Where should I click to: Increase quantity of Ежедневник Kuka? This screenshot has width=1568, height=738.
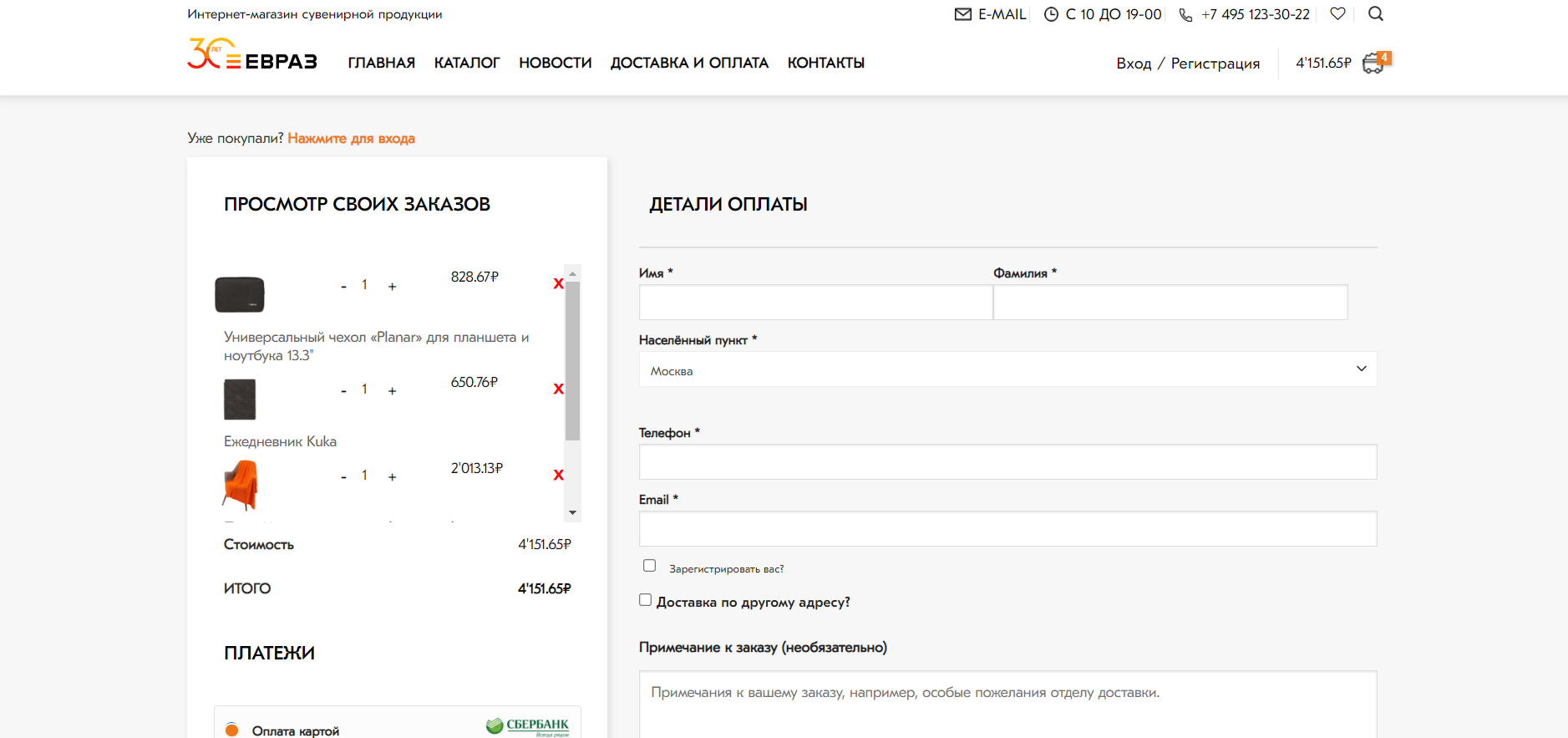tap(392, 391)
